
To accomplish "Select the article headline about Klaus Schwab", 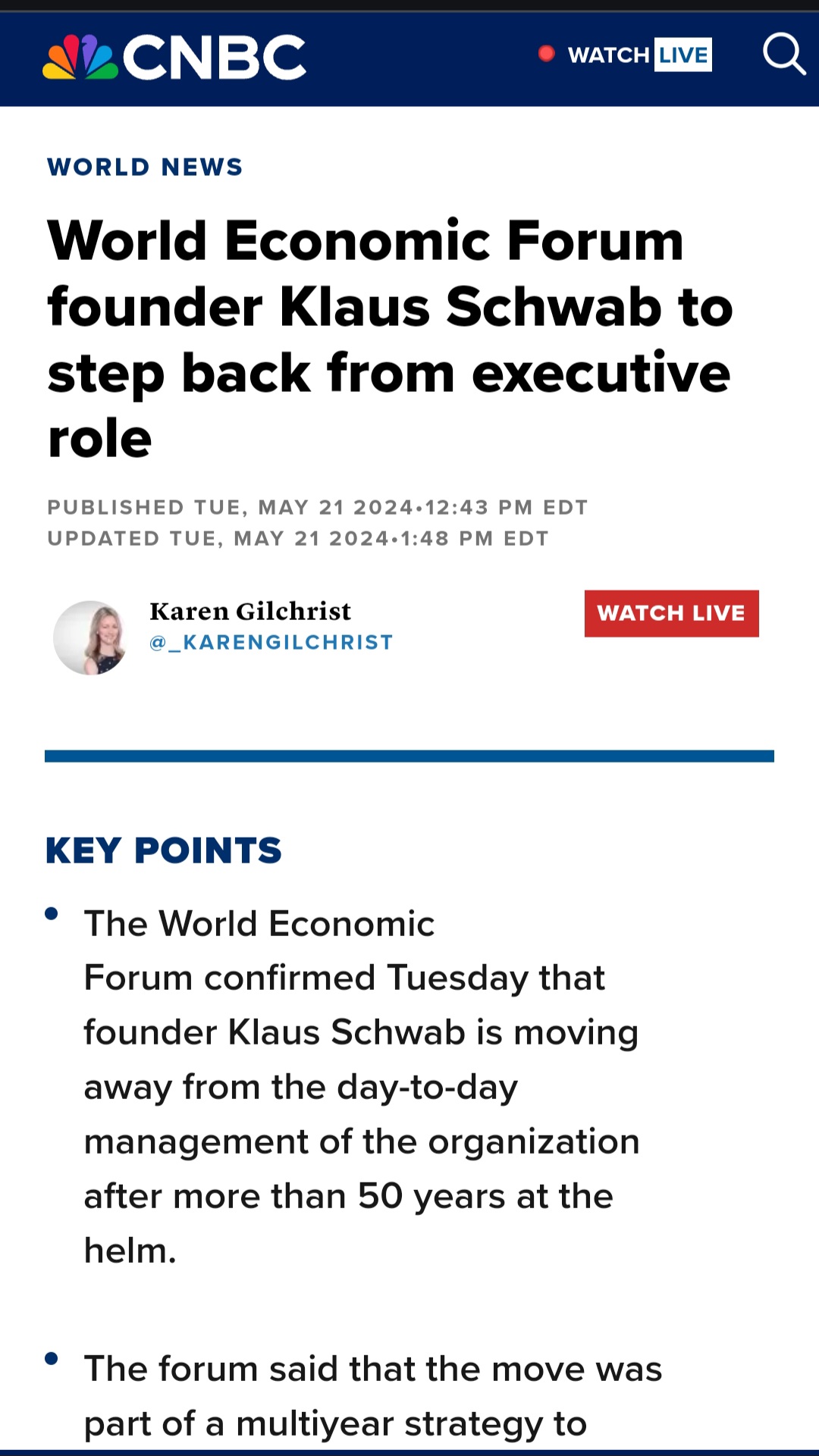I will point(390,339).
